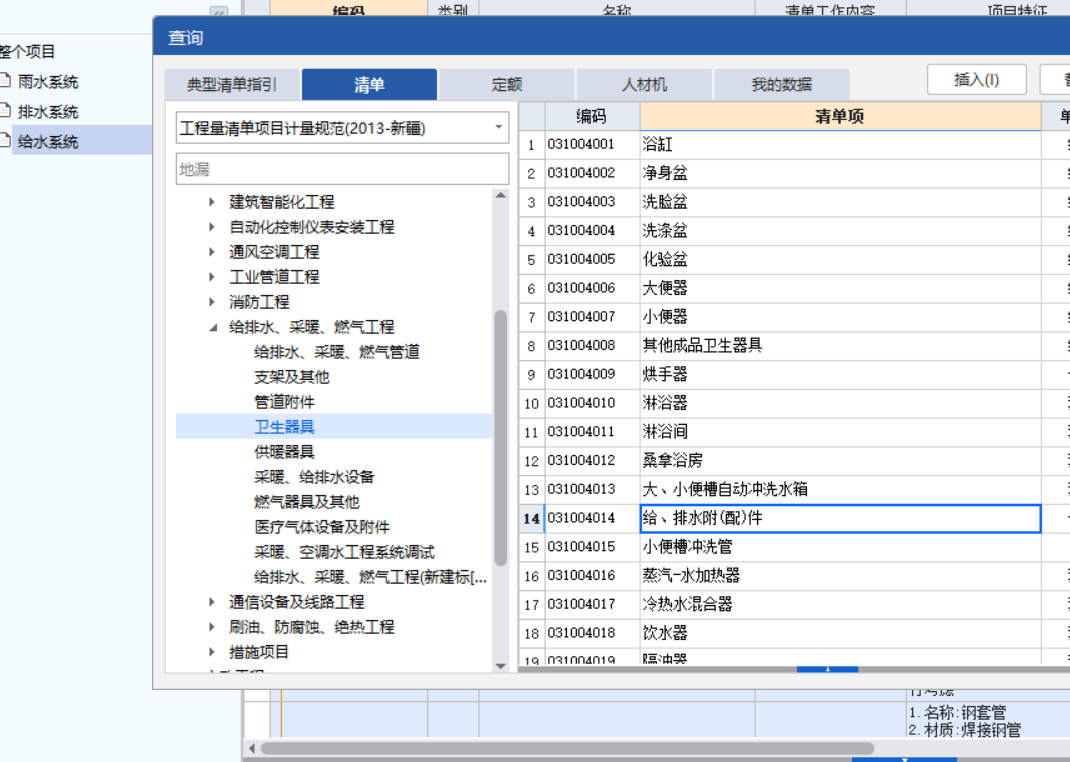Select the 浴缸 row in the list
The height and width of the screenshot is (762, 1070).
click(x=700, y=143)
